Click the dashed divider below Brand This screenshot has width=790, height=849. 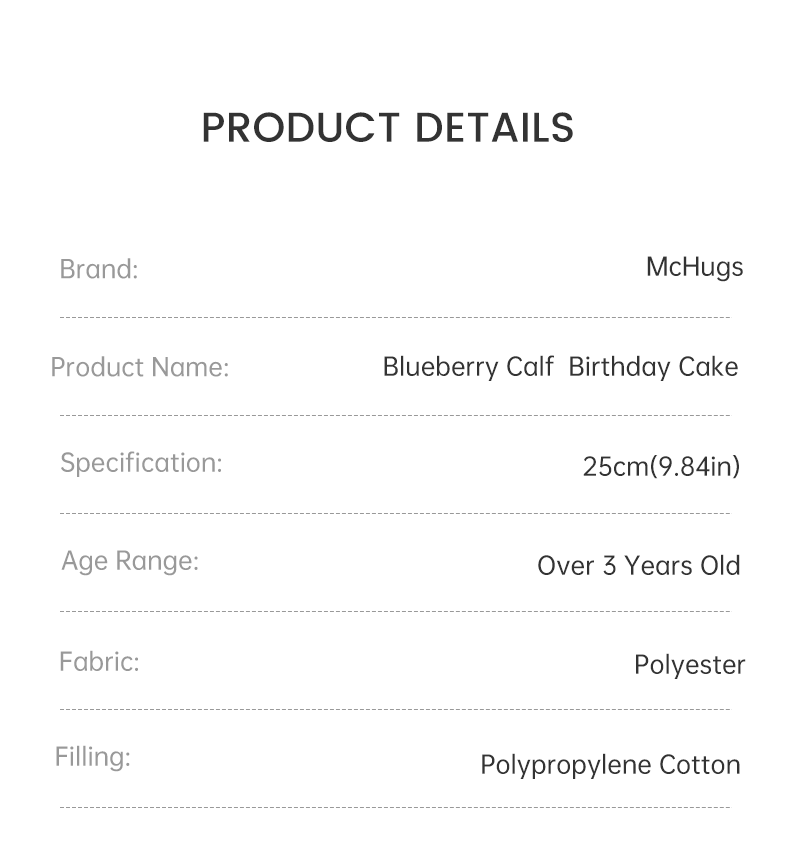click(395, 317)
